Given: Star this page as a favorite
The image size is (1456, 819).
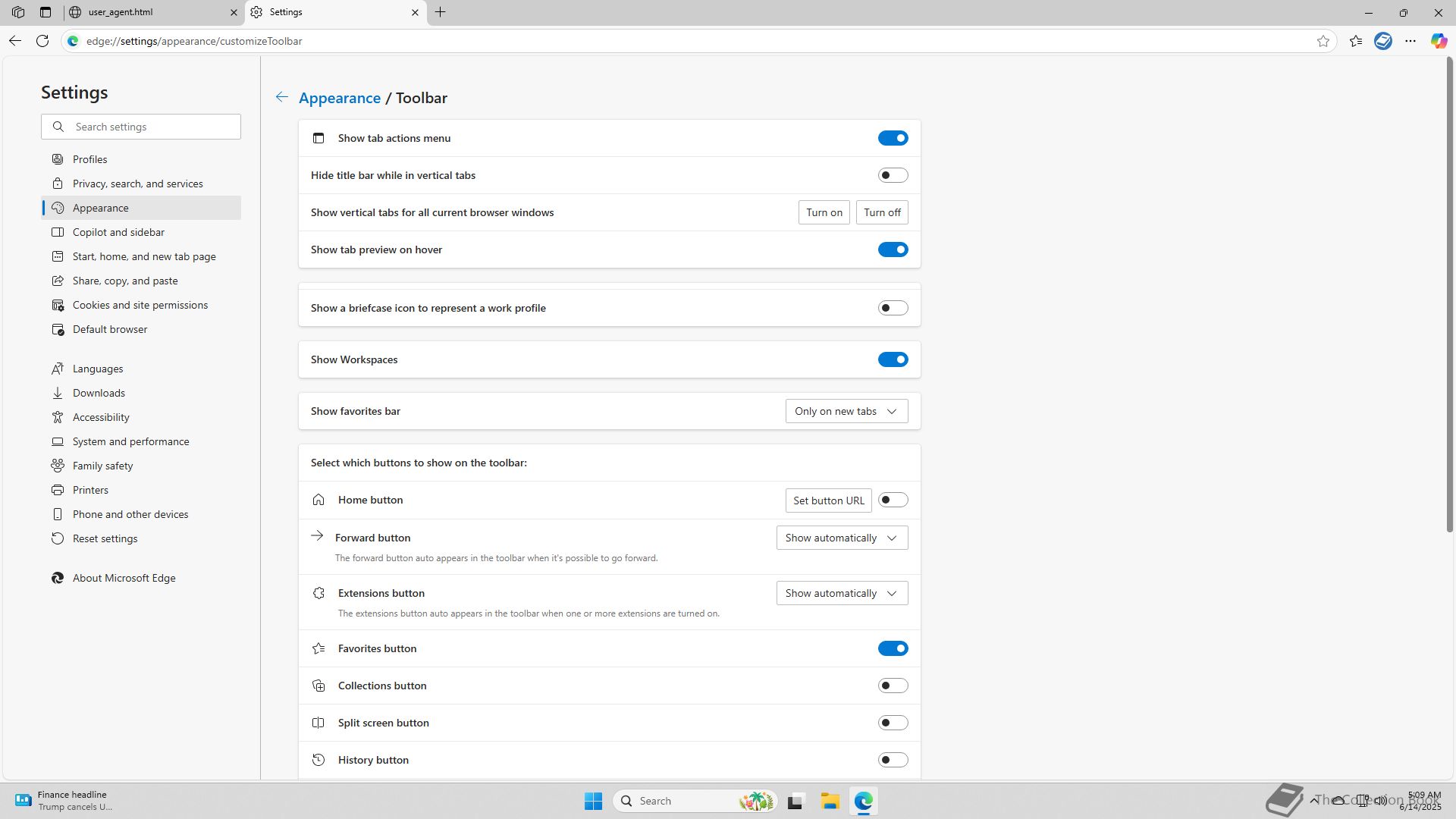Looking at the screenshot, I should tap(1323, 41).
